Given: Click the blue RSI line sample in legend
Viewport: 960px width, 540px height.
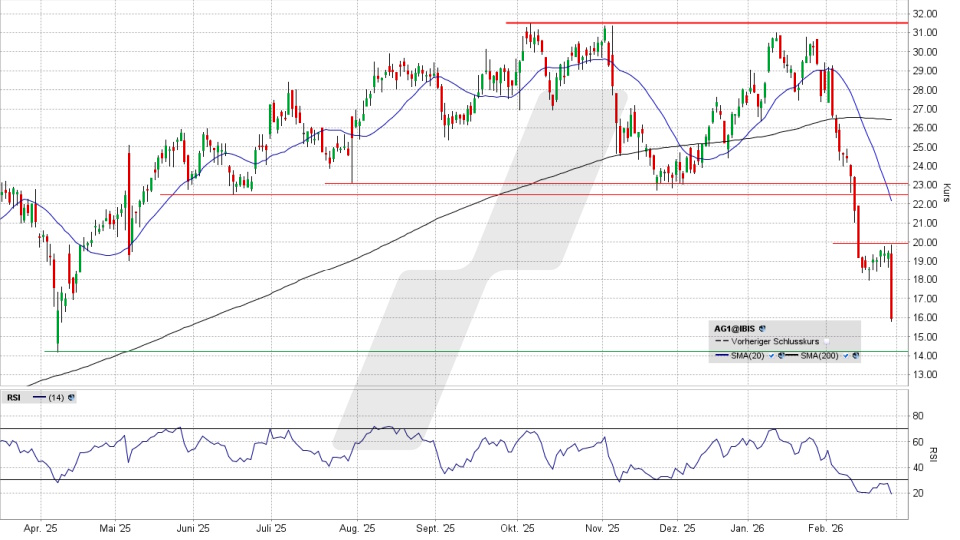Looking at the screenshot, I should [39, 397].
